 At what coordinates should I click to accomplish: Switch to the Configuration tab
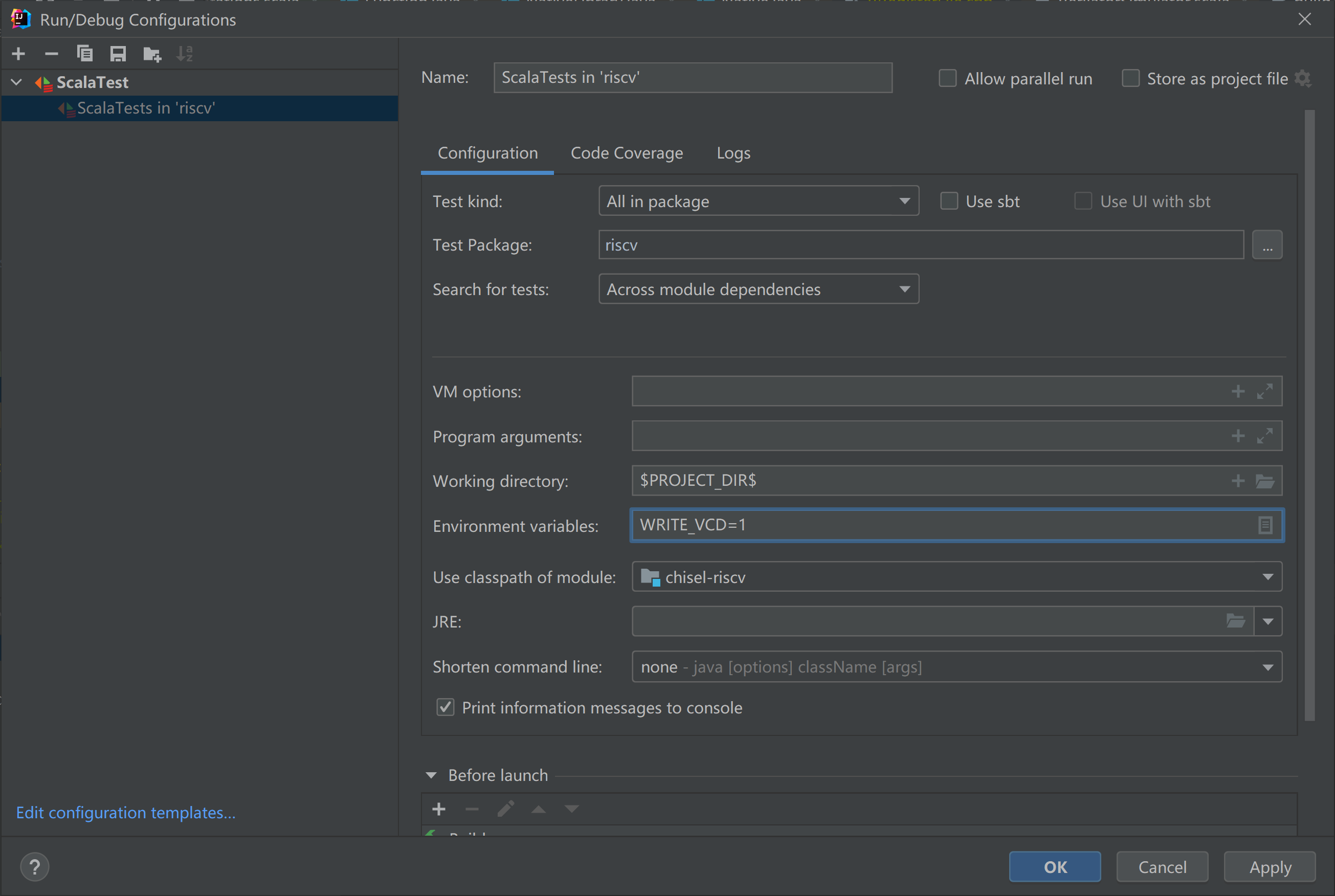pos(487,153)
